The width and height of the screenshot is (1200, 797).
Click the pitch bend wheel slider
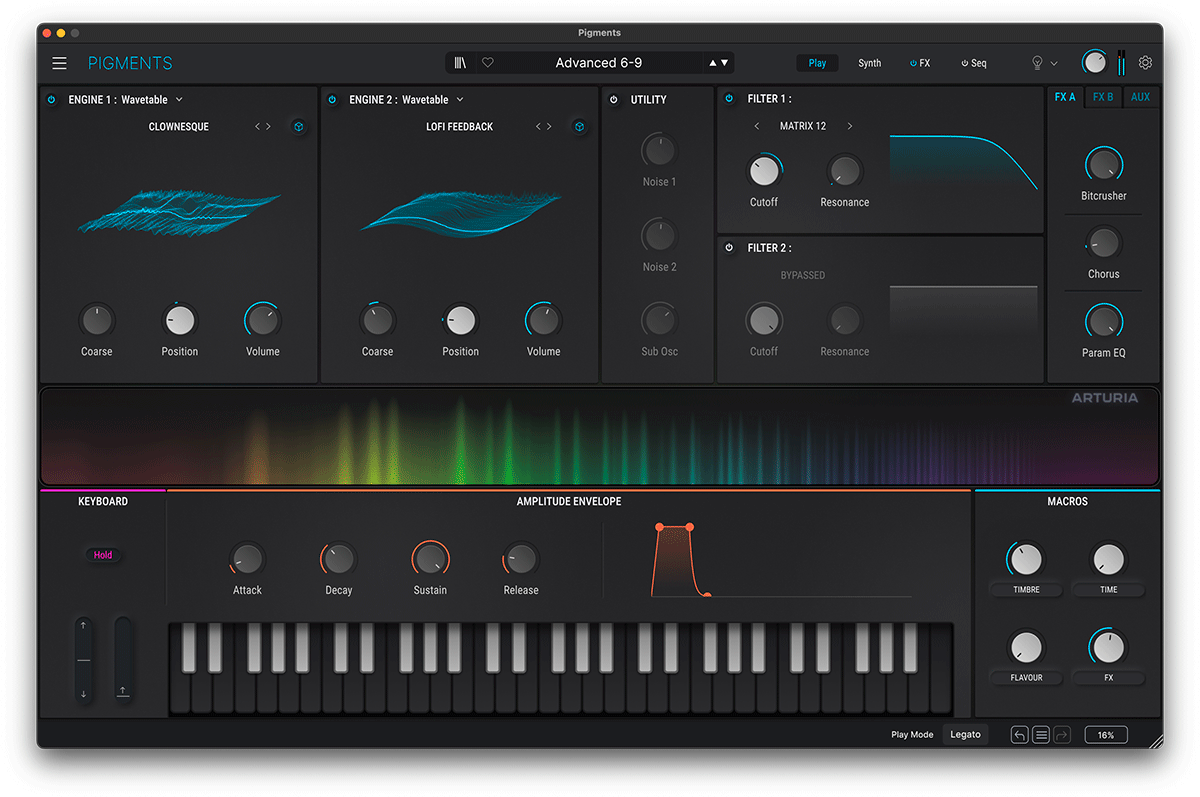pos(84,660)
